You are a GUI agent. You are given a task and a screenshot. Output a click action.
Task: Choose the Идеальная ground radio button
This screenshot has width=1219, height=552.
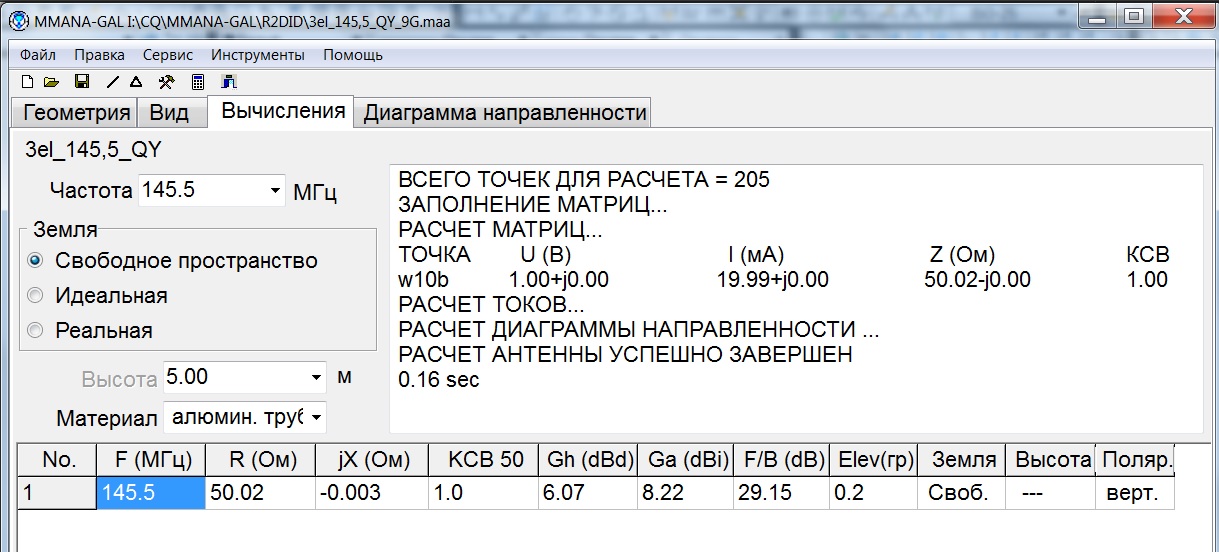click(x=36, y=296)
